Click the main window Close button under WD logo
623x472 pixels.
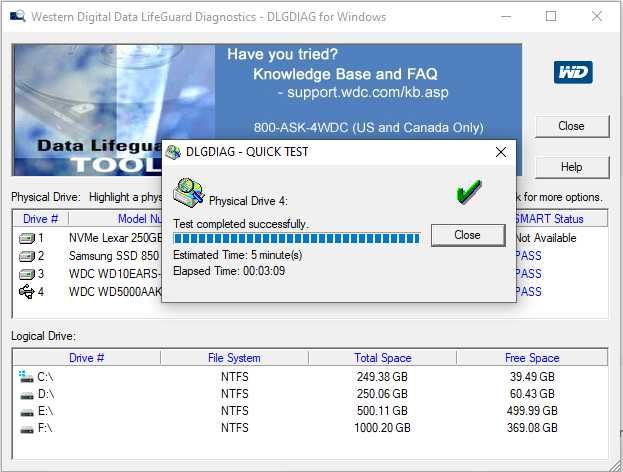click(x=572, y=126)
